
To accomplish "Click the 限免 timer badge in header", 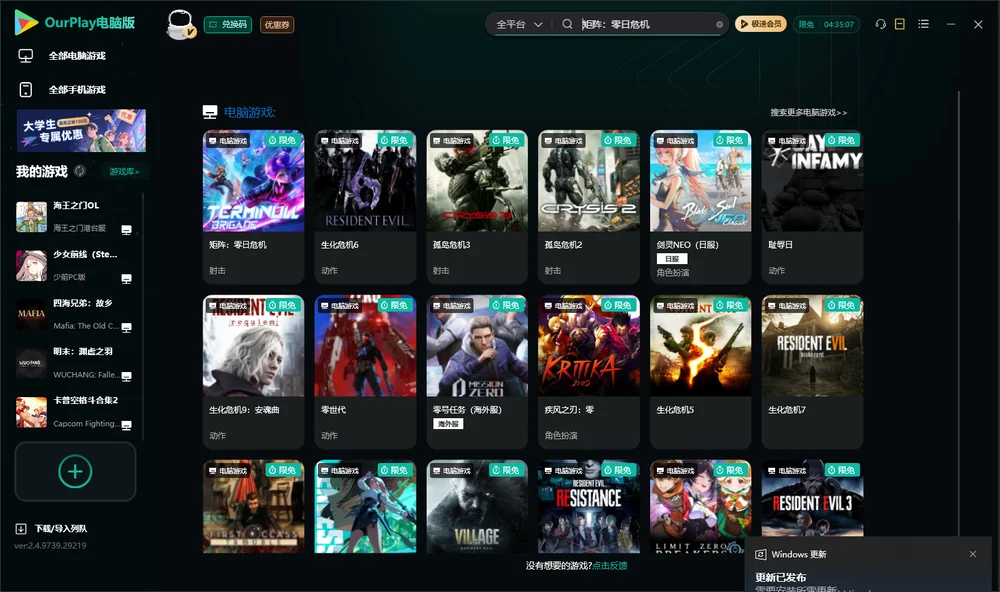I will pos(826,24).
